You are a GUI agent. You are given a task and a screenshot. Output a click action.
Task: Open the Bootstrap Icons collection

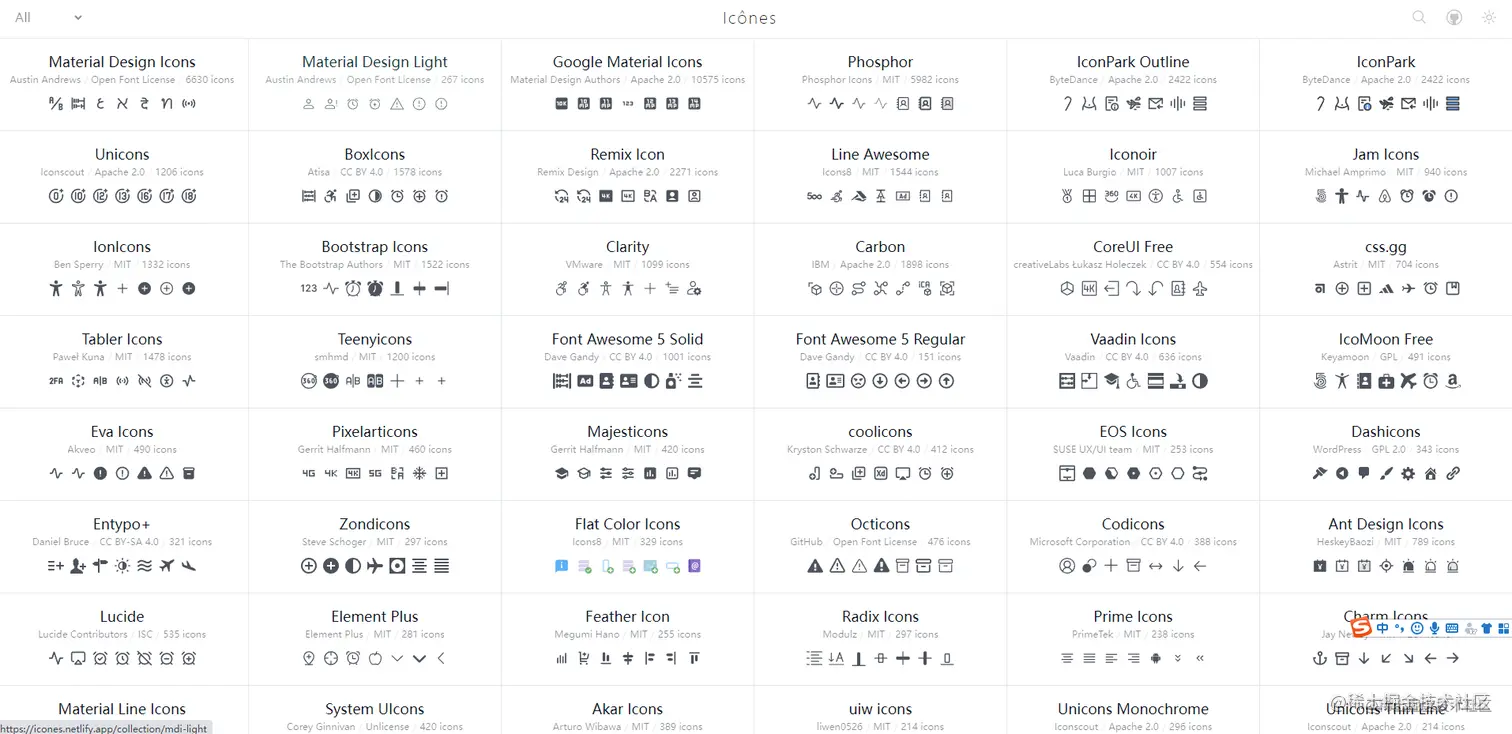pyautogui.click(x=375, y=247)
